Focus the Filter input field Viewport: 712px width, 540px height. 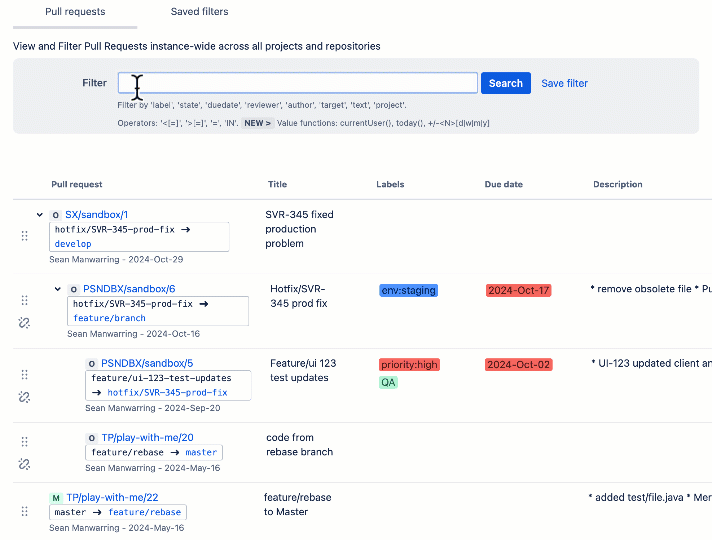click(x=298, y=83)
